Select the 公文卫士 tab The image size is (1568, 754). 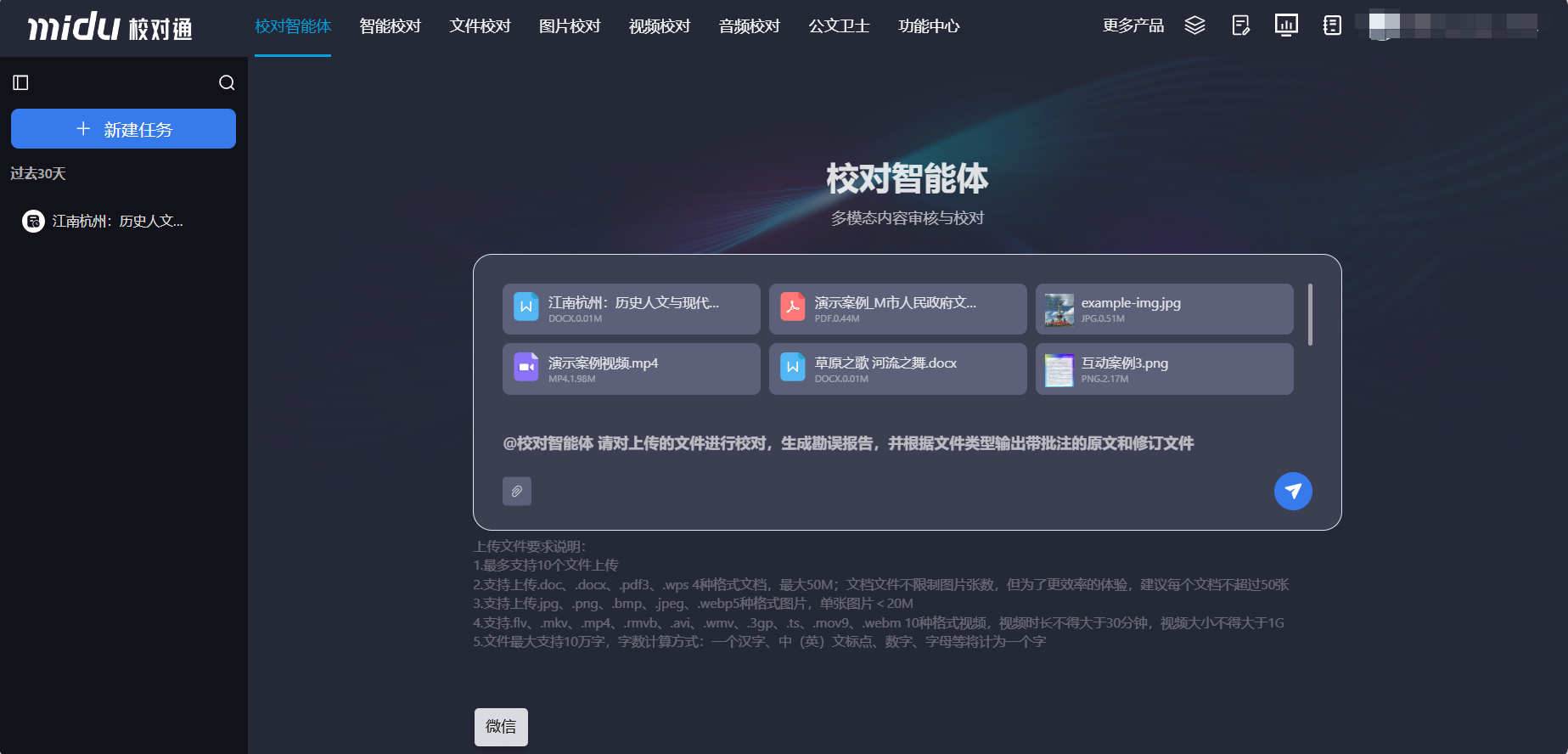pyautogui.click(x=839, y=26)
